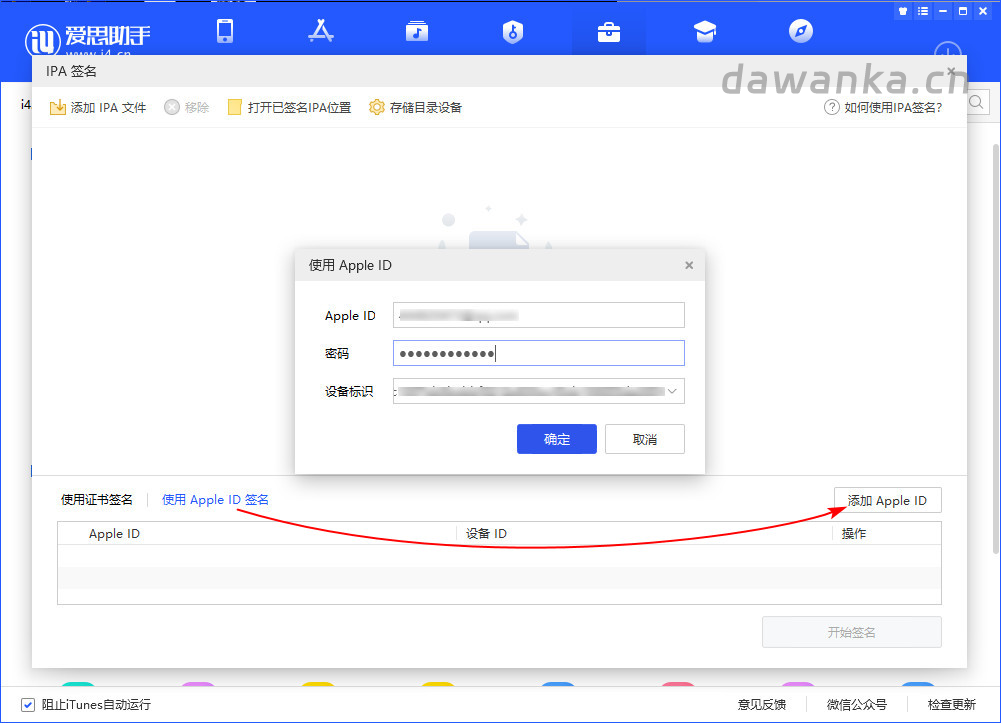Minimize the main i4 window

942,11
